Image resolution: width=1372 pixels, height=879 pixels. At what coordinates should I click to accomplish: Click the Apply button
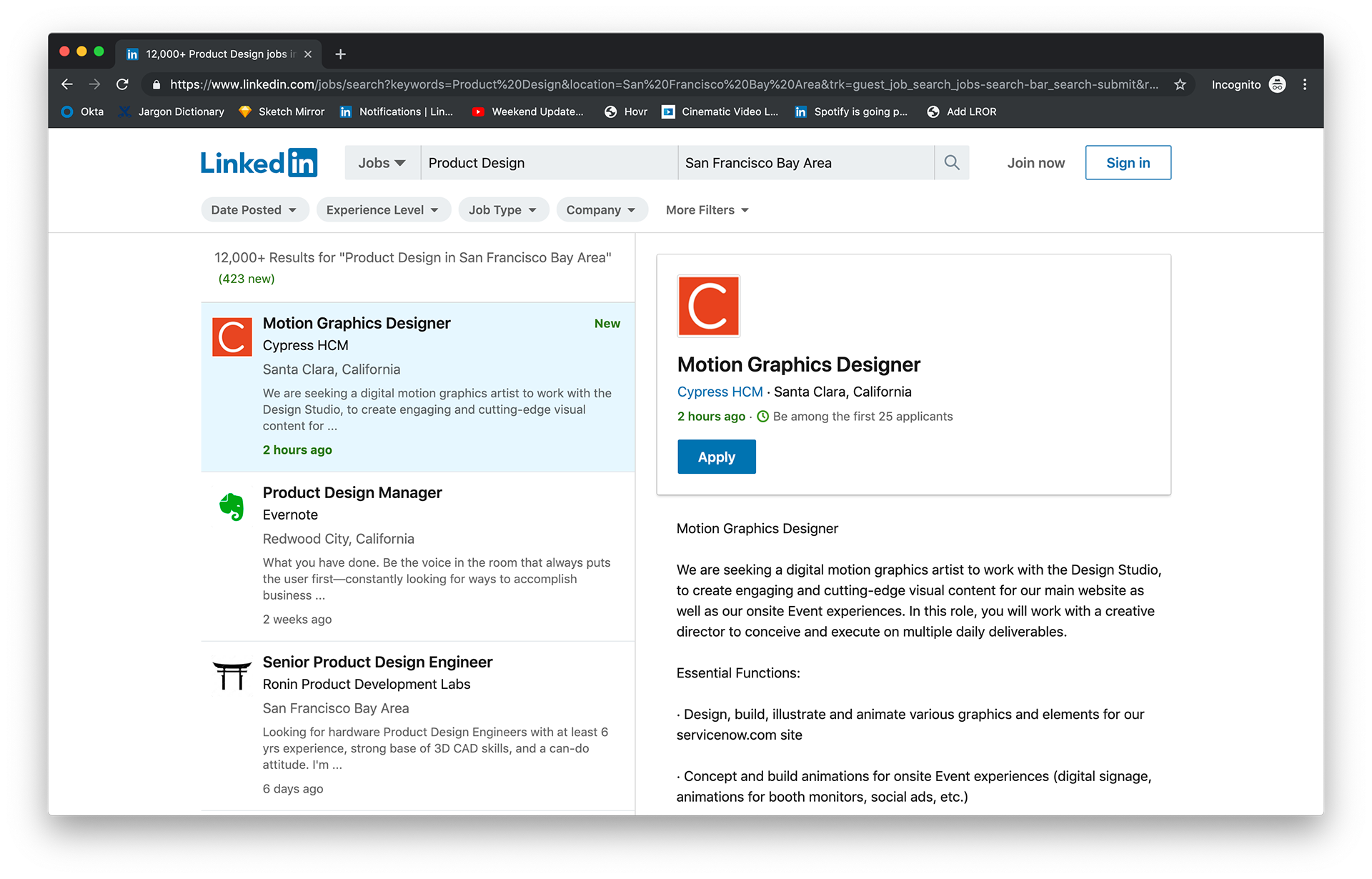[716, 457]
